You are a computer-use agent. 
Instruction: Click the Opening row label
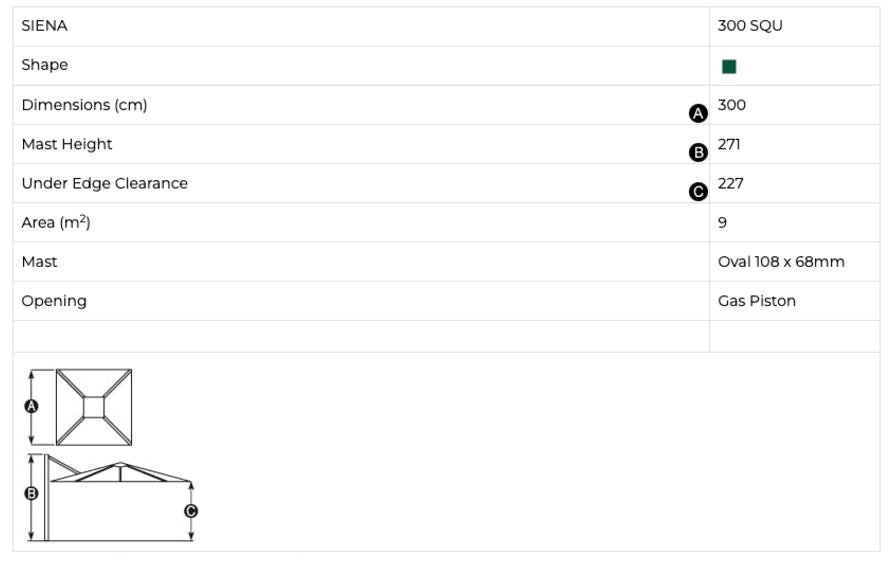[x=54, y=301]
